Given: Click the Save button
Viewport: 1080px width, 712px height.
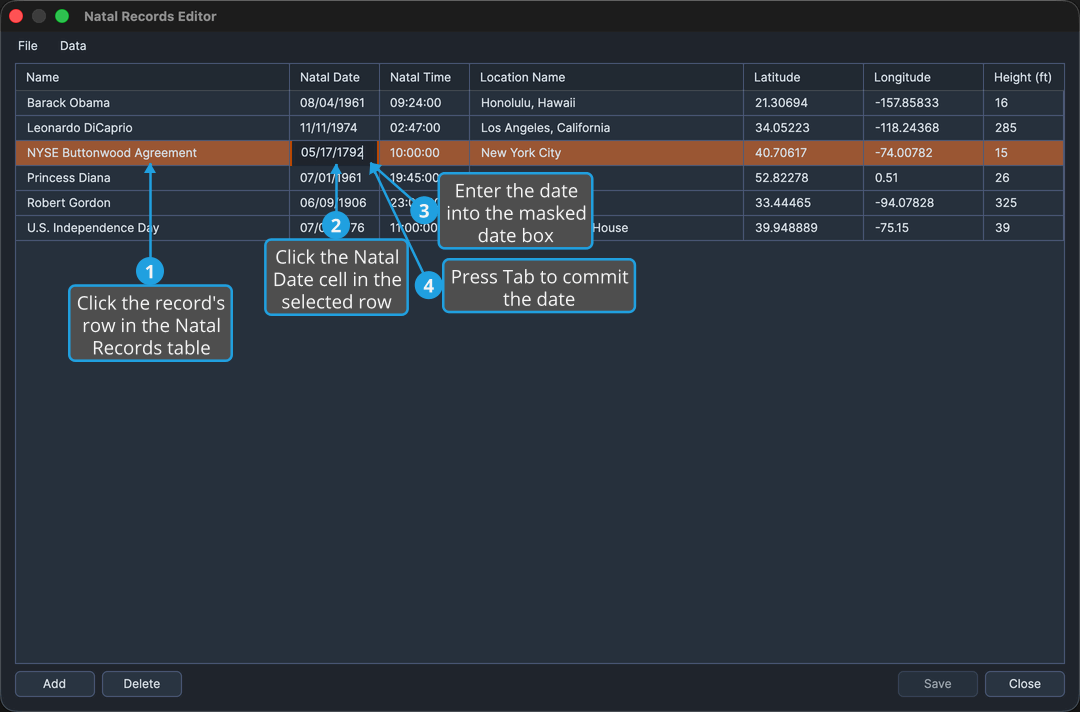Looking at the screenshot, I should pos(937,684).
